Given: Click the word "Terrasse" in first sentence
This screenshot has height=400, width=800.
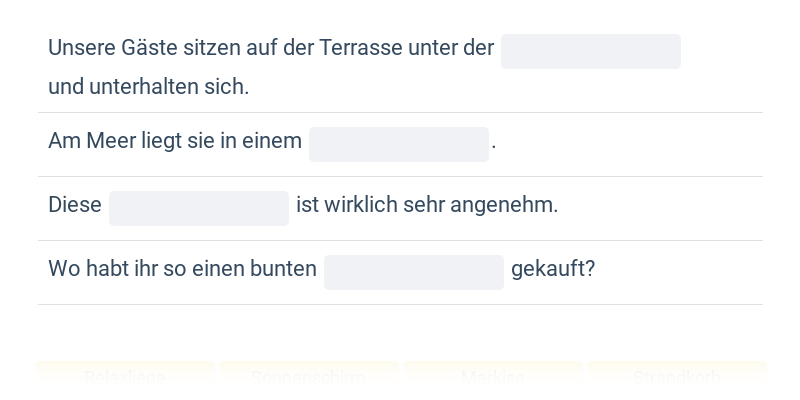Looking at the screenshot, I should click(x=360, y=48).
